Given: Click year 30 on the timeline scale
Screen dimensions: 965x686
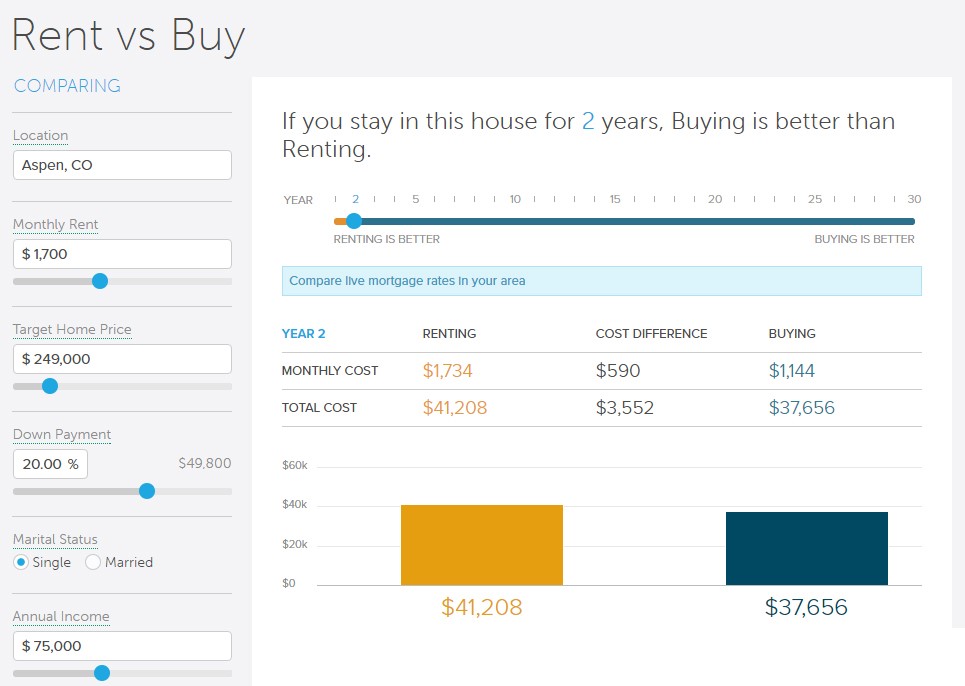Looking at the screenshot, I should pyautogui.click(x=913, y=199).
